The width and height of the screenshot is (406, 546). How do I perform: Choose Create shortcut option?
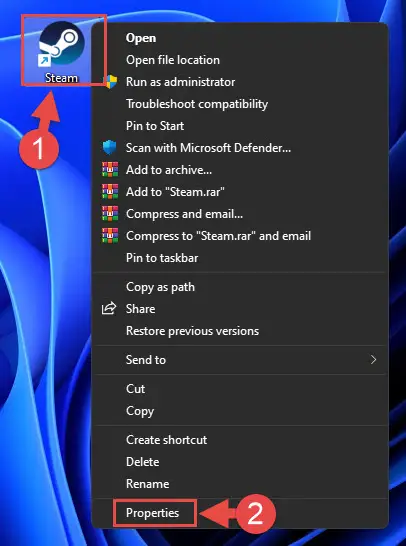point(241,439)
